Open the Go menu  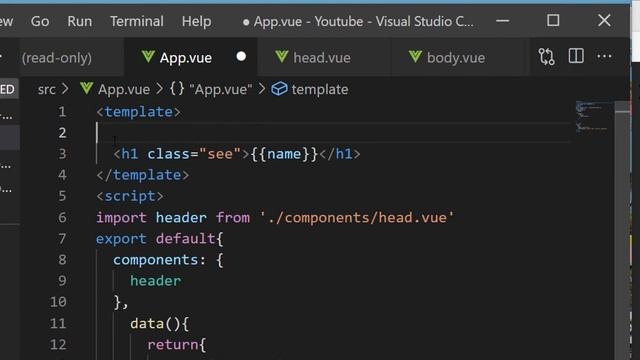coord(40,21)
